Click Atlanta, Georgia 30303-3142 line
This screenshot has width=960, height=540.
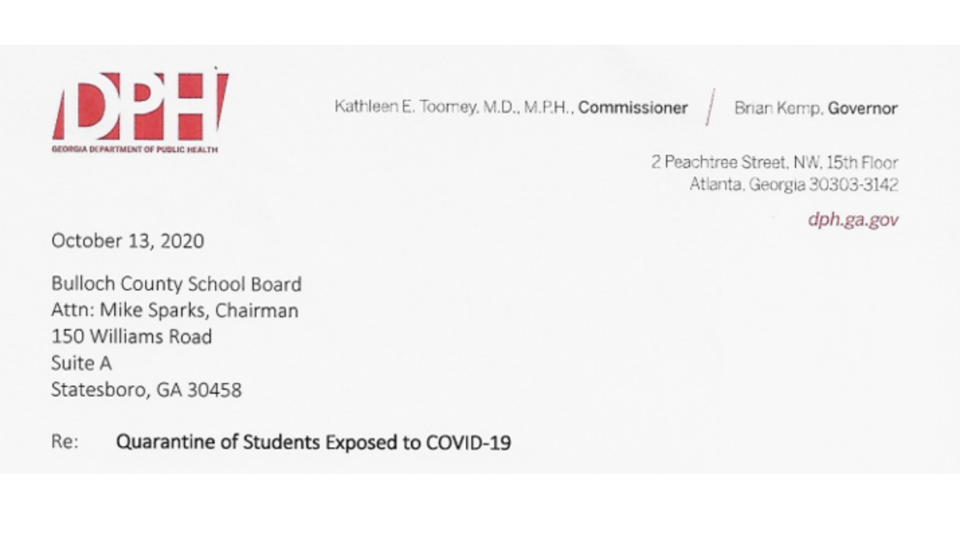(794, 184)
